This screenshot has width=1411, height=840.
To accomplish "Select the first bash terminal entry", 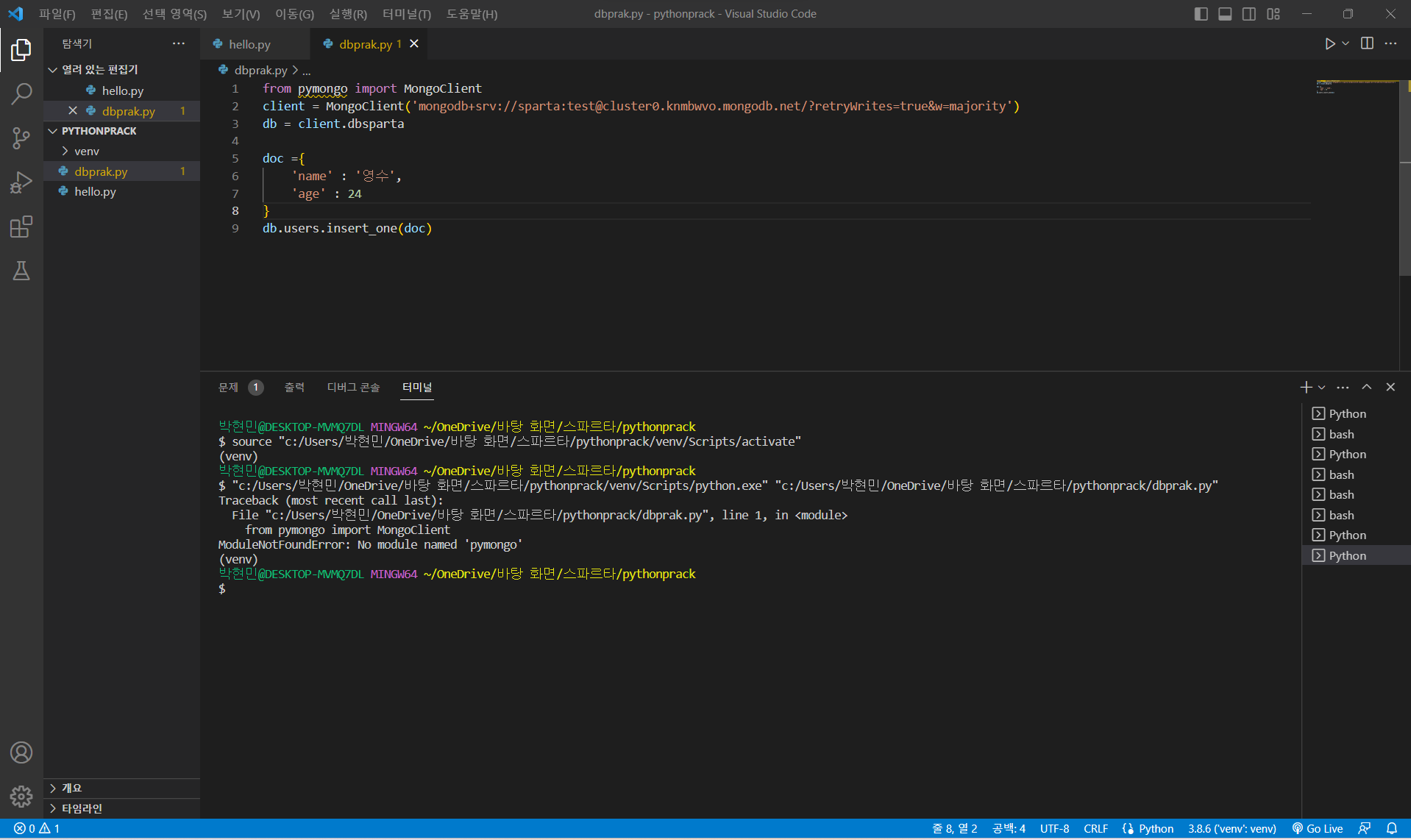I will [1356, 434].
